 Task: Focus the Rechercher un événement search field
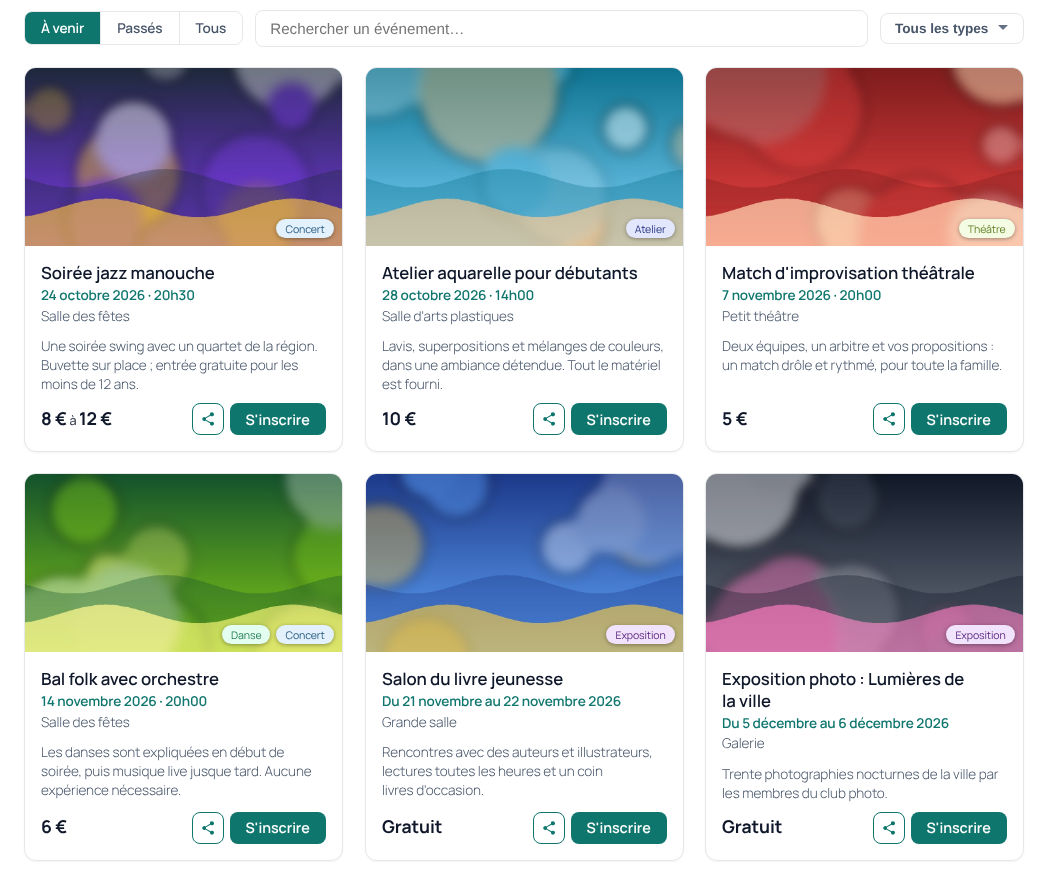(561, 29)
